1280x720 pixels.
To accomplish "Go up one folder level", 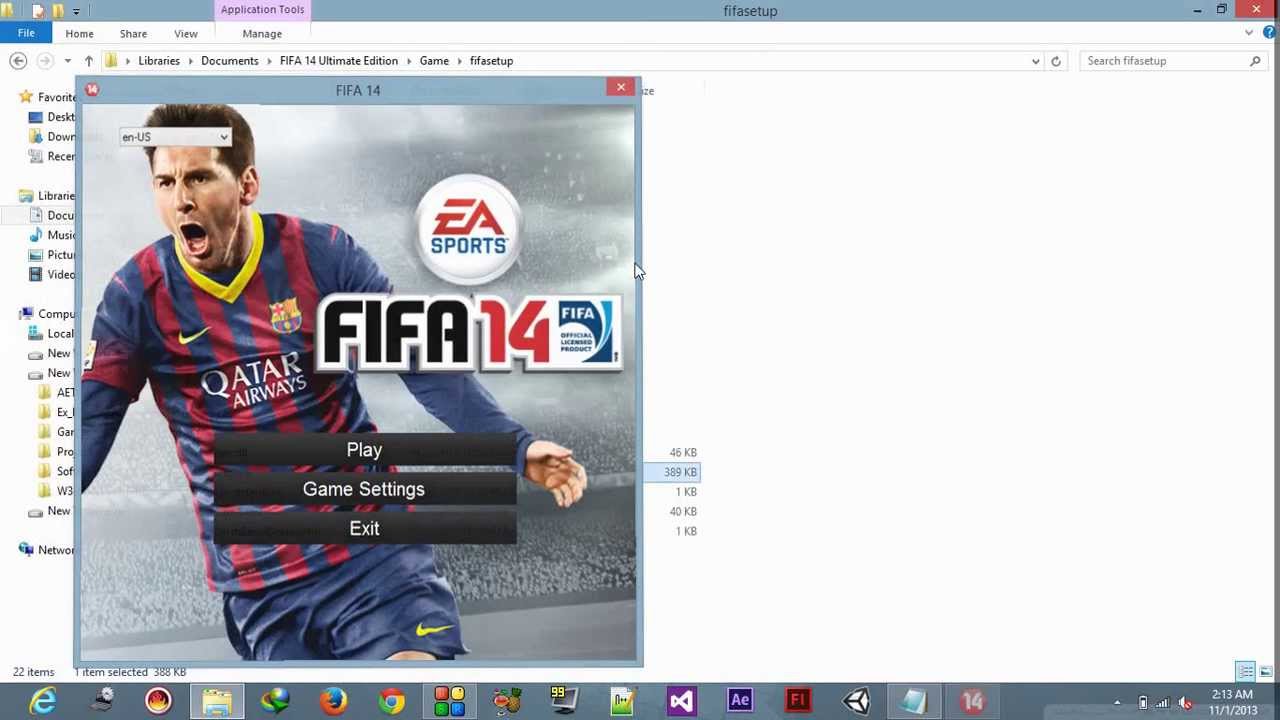I will [89, 61].
